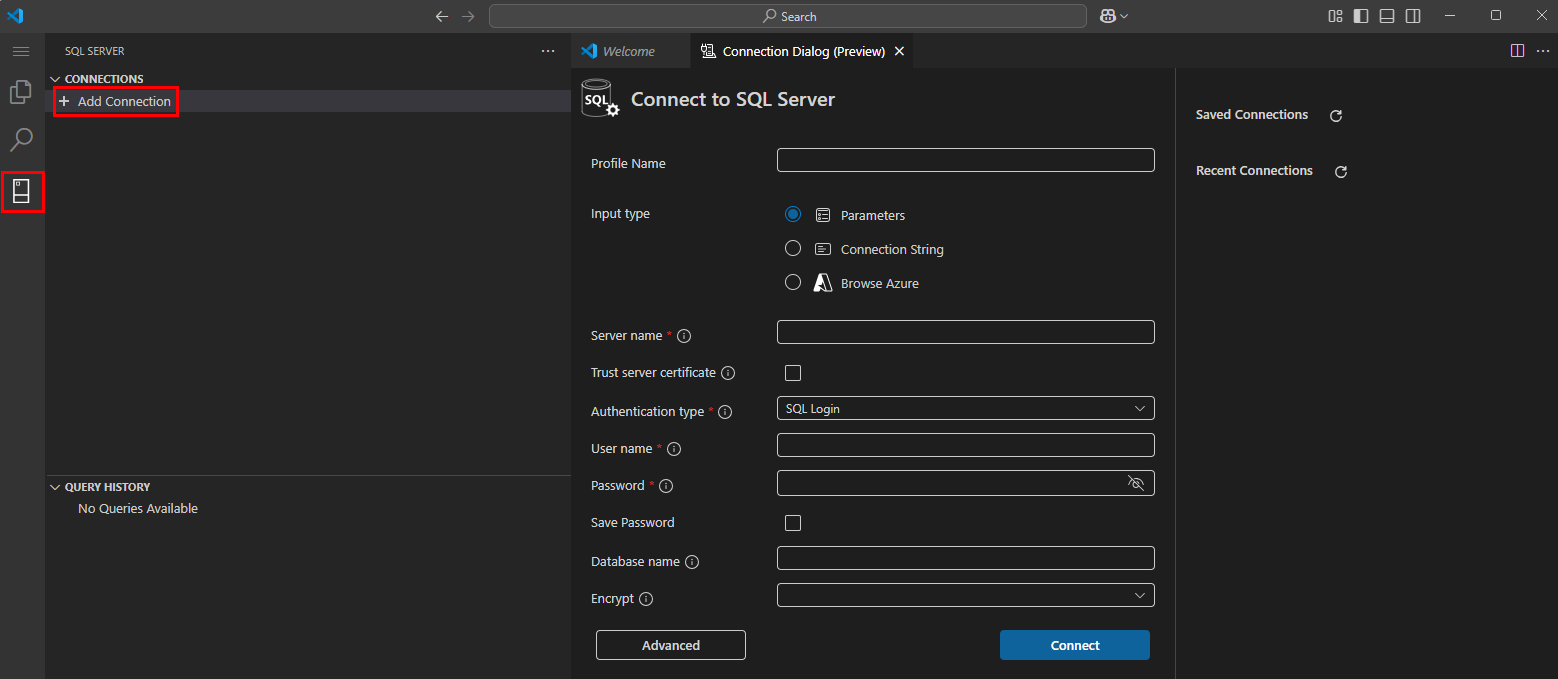1558x679 pixels.
Task: Open the Search view in activity bar
Action: pos(21,139)
